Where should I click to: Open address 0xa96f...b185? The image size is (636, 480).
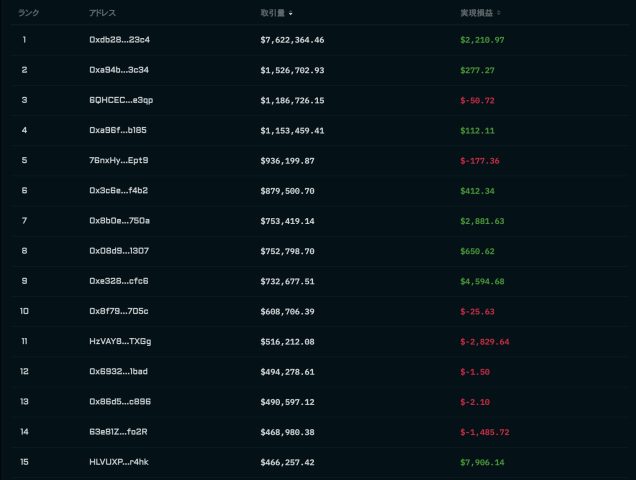pyautogui.click(x=118, y=130)
